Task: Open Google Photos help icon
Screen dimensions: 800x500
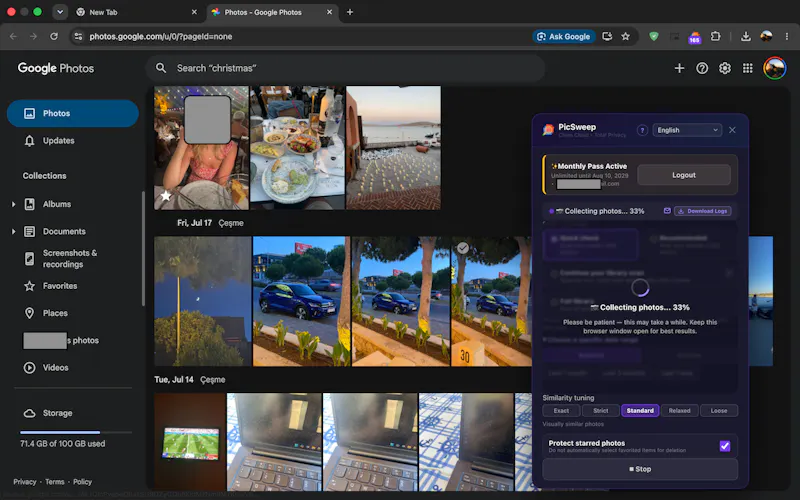Action: tap(702, 68)
